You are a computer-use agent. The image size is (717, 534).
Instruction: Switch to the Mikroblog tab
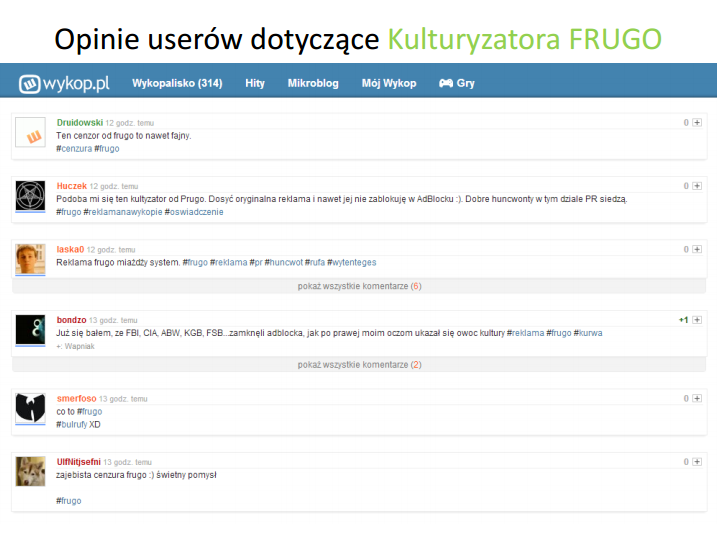click(313, 84)
